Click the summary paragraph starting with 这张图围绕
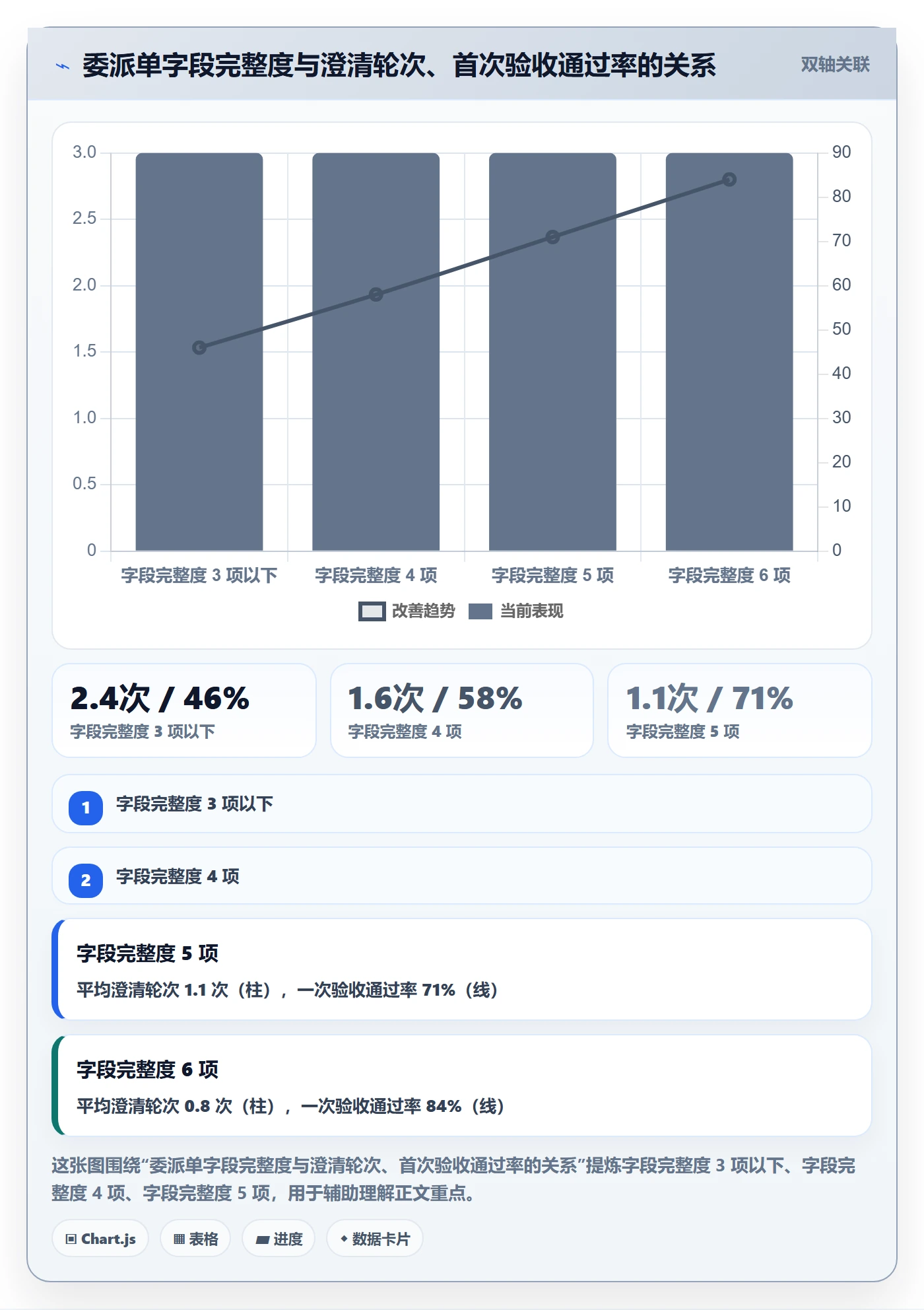 pos(454,1179)
